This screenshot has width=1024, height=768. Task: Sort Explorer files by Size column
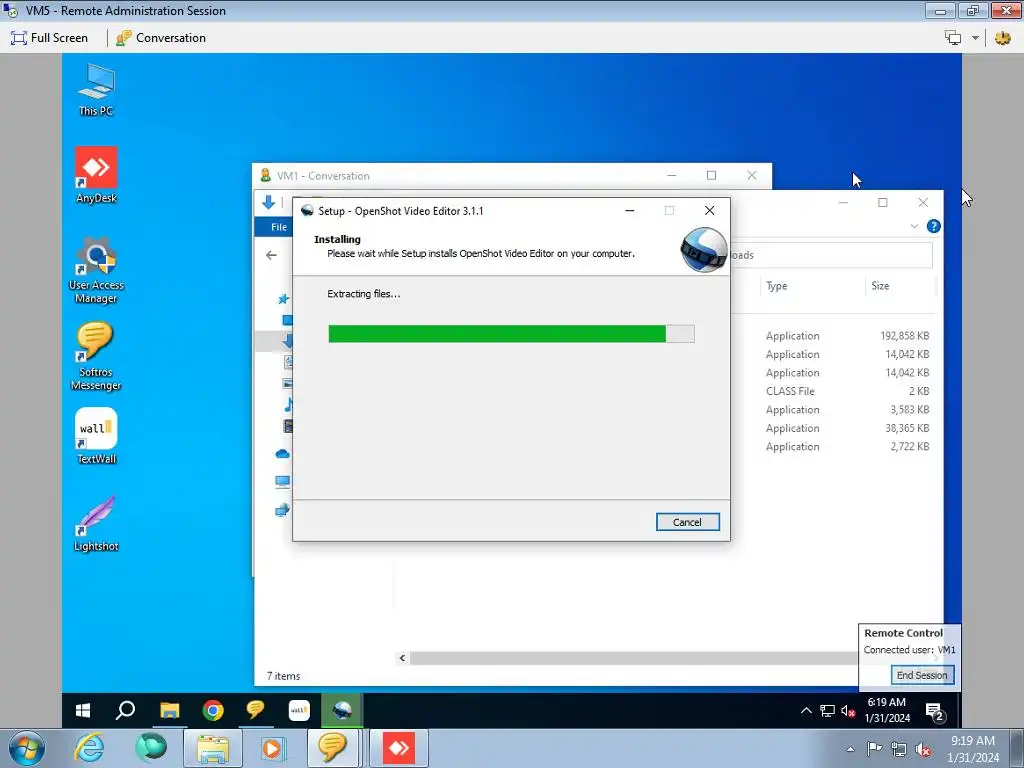coord(880,285)
